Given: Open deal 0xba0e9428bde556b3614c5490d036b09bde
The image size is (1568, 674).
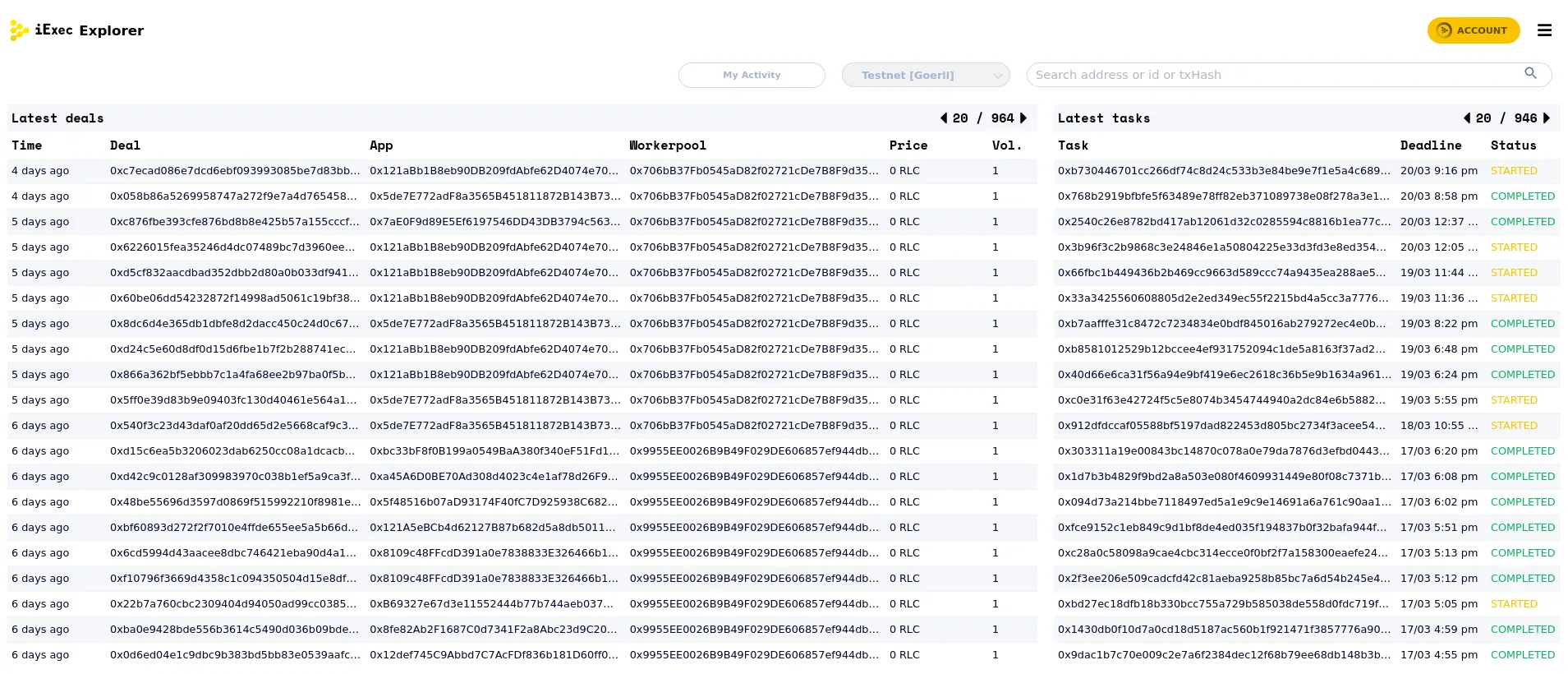Looking at the screenshot, I should pos(235,630).
